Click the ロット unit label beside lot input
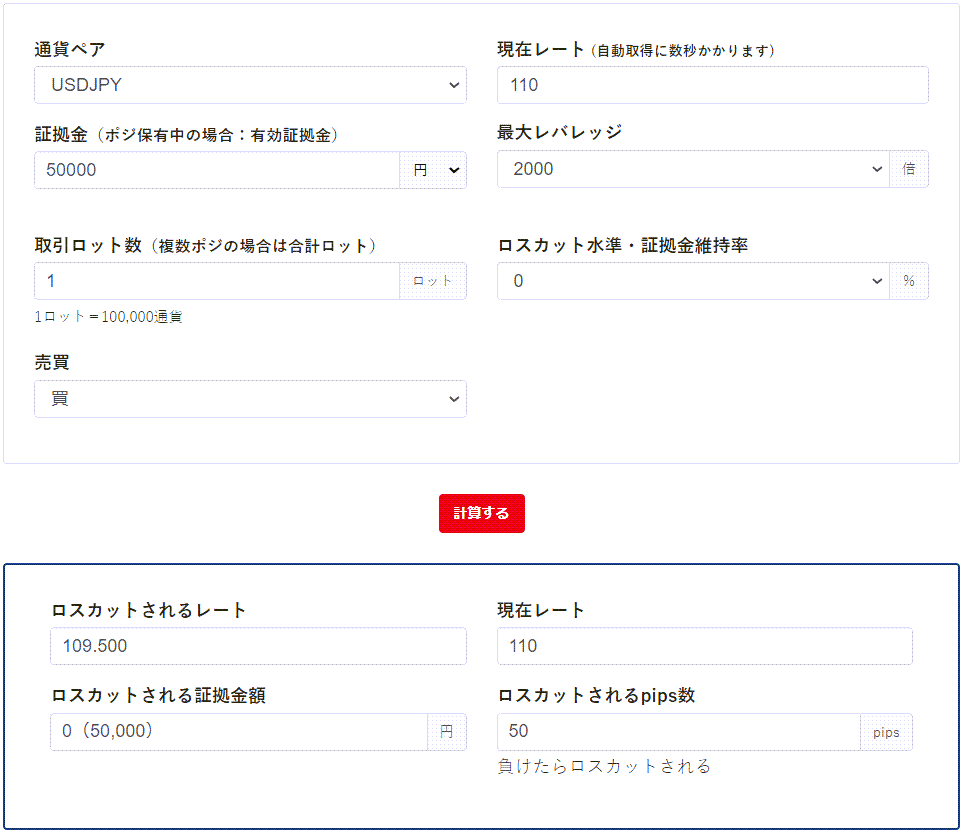Image resolution: width=961 pixels, height=832 pixels. [433, 281]
